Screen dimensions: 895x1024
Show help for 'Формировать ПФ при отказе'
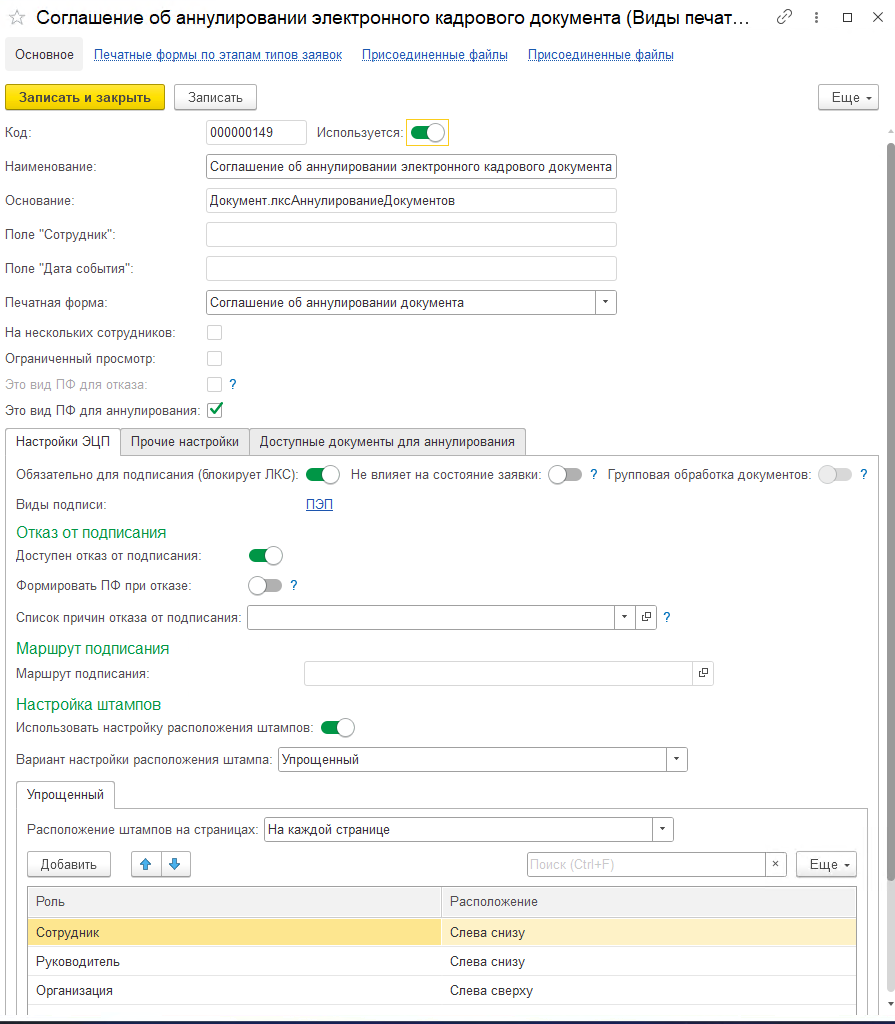(x=294, y=586)
